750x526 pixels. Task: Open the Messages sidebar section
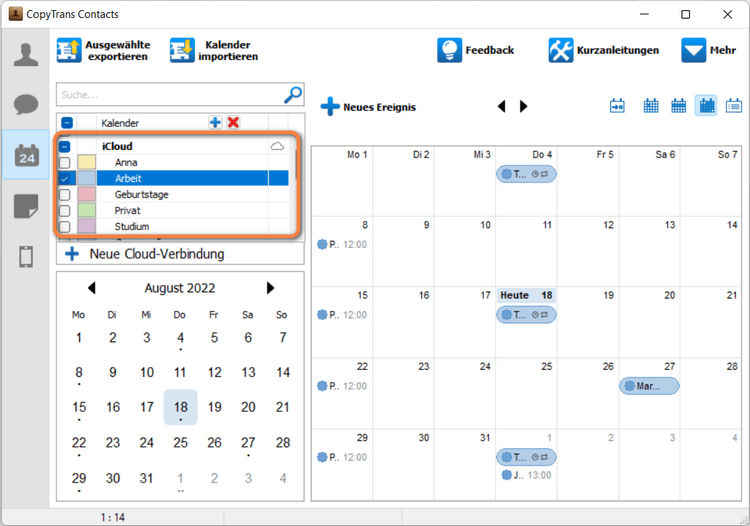(x=26, y=104)
